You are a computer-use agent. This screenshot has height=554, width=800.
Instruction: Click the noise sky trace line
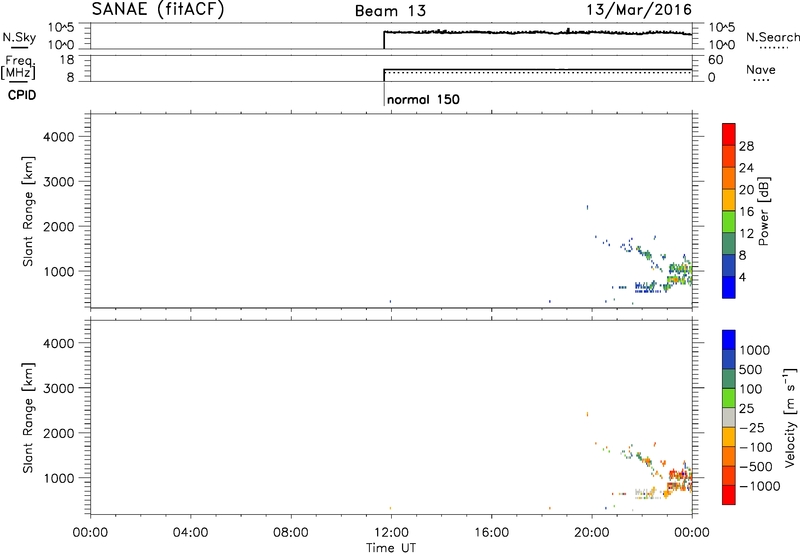[x=538, y=33]
